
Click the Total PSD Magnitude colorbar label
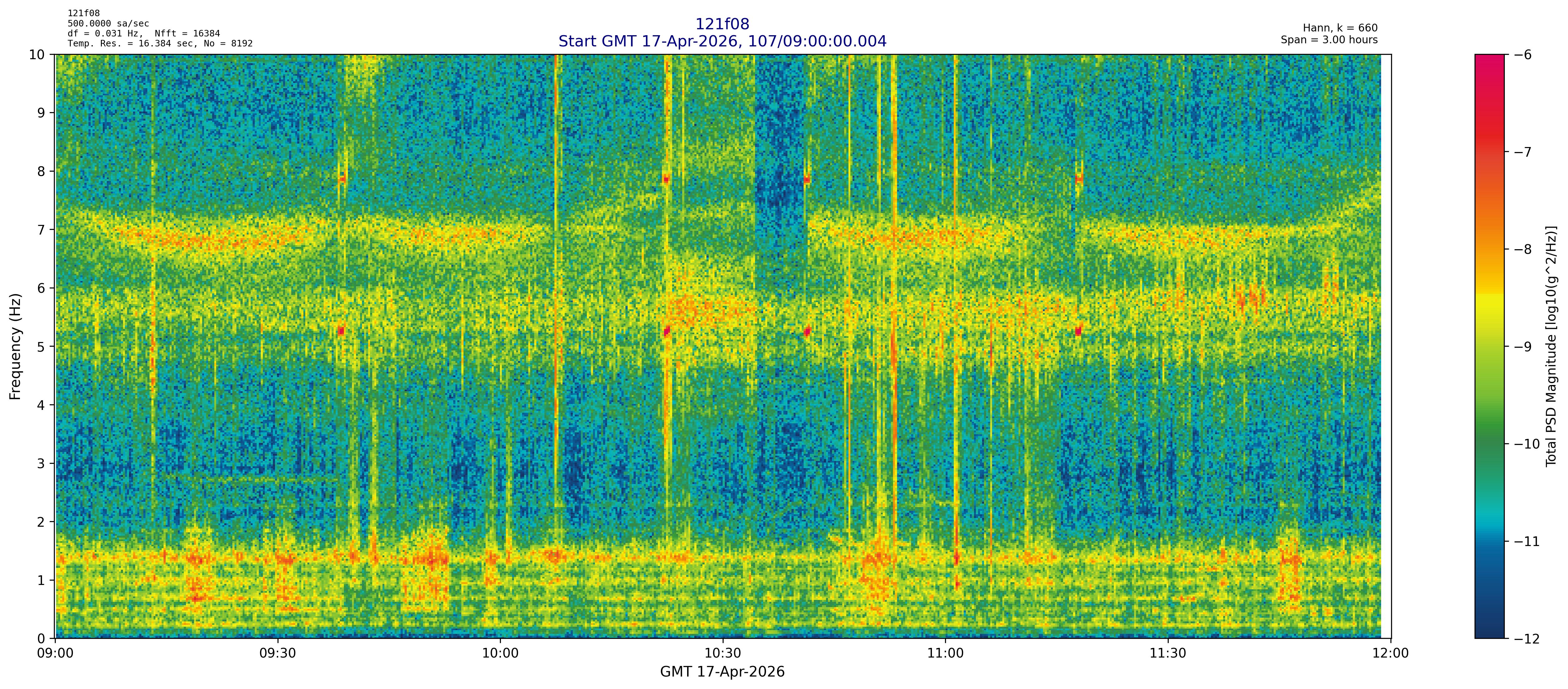pyautogui.click(x=1551, y=346)
